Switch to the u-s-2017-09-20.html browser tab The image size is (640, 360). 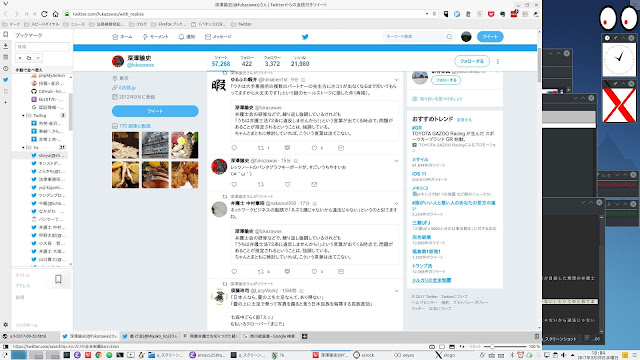[x=29, y=336]
